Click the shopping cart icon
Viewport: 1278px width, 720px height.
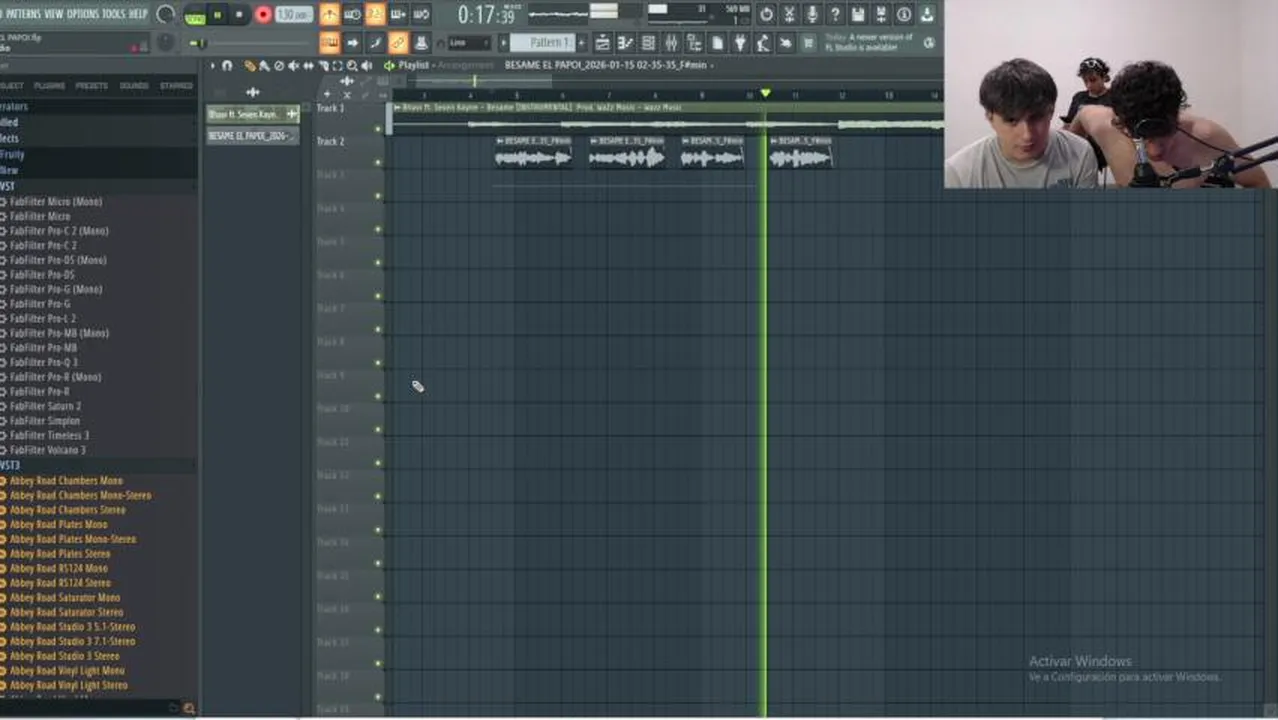pyautogui.click(x=808, y=43)
